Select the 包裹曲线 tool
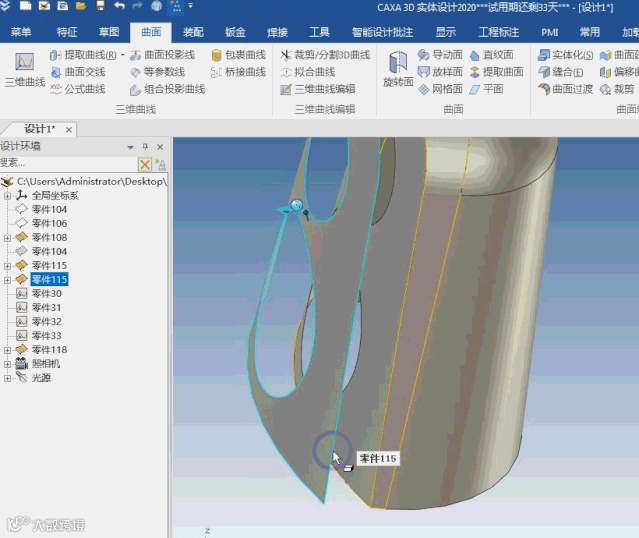 [238, 55]
